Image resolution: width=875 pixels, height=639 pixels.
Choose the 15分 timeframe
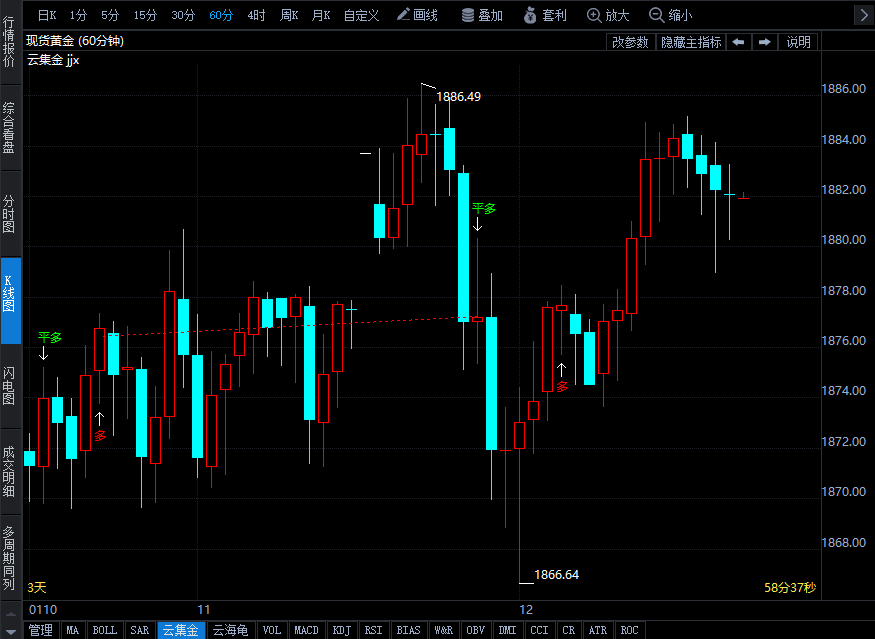coord(145,15)
